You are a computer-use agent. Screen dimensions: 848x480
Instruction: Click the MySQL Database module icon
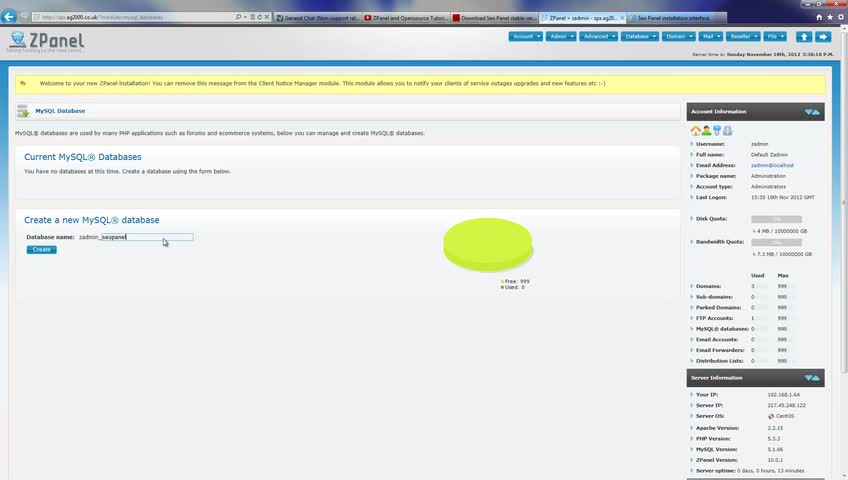(23, 111)
